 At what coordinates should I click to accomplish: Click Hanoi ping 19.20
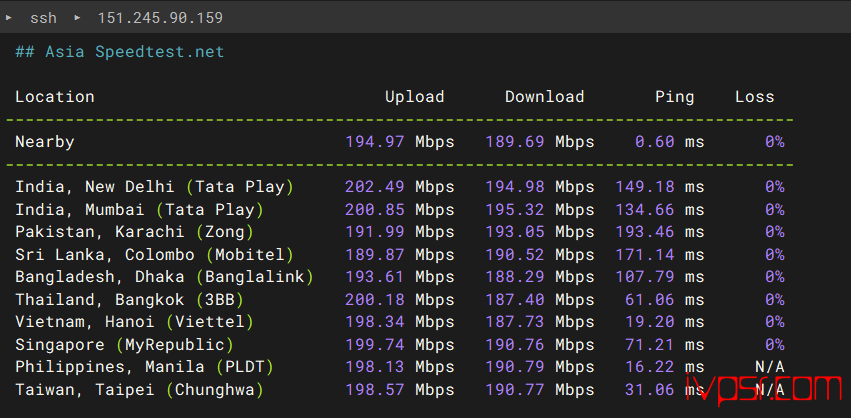point(650,322)
